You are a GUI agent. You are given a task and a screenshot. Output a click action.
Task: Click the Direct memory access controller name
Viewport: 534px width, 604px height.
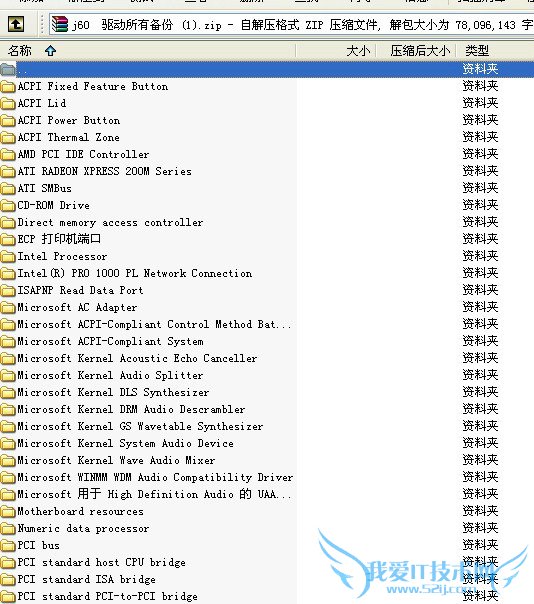pos(110,223)
